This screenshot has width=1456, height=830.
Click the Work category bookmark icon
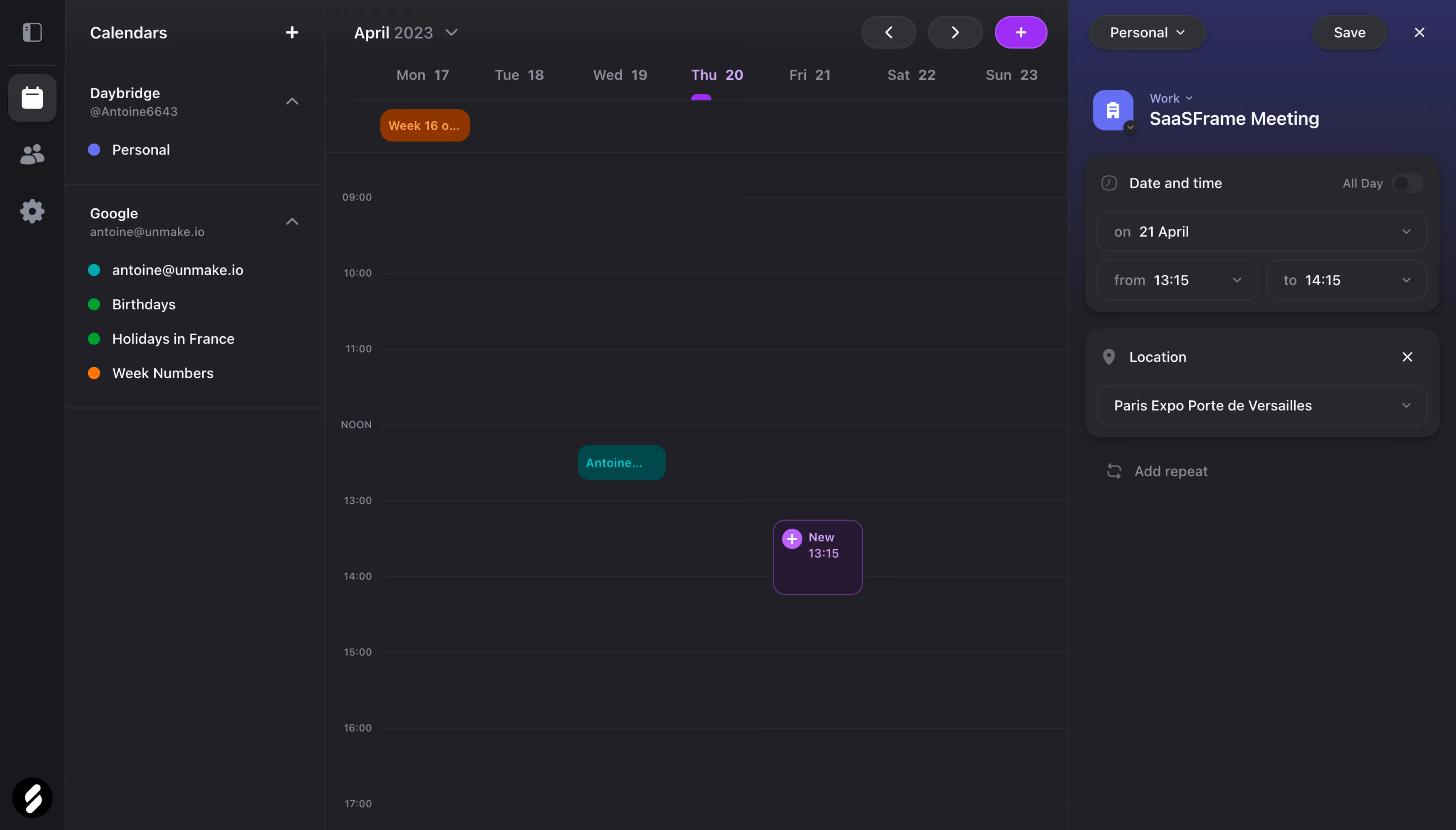[x=1113, y=109]
